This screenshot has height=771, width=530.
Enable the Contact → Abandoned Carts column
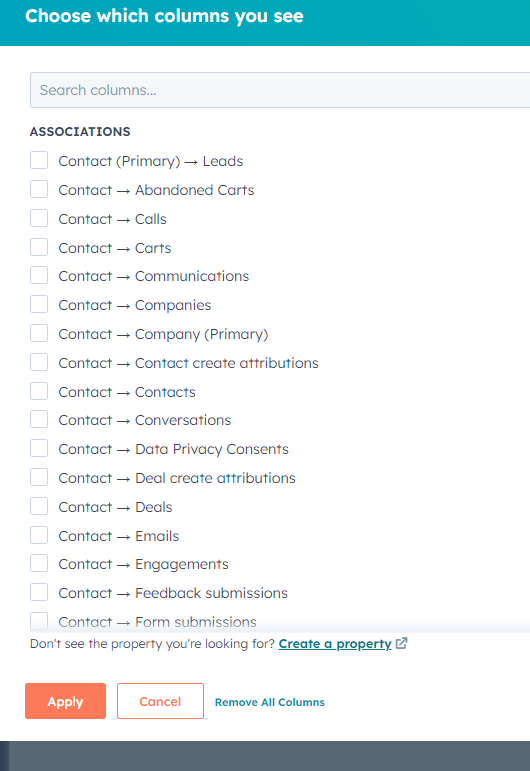(x=39, y=189)
